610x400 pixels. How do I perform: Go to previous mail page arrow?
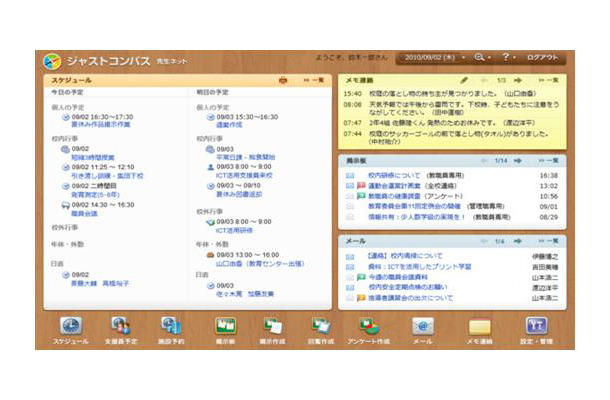click(x=484, y=241)
